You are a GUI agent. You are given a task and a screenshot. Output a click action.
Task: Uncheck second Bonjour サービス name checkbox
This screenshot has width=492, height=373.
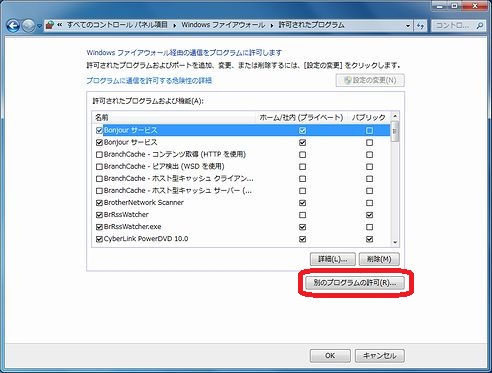[99, 143]
